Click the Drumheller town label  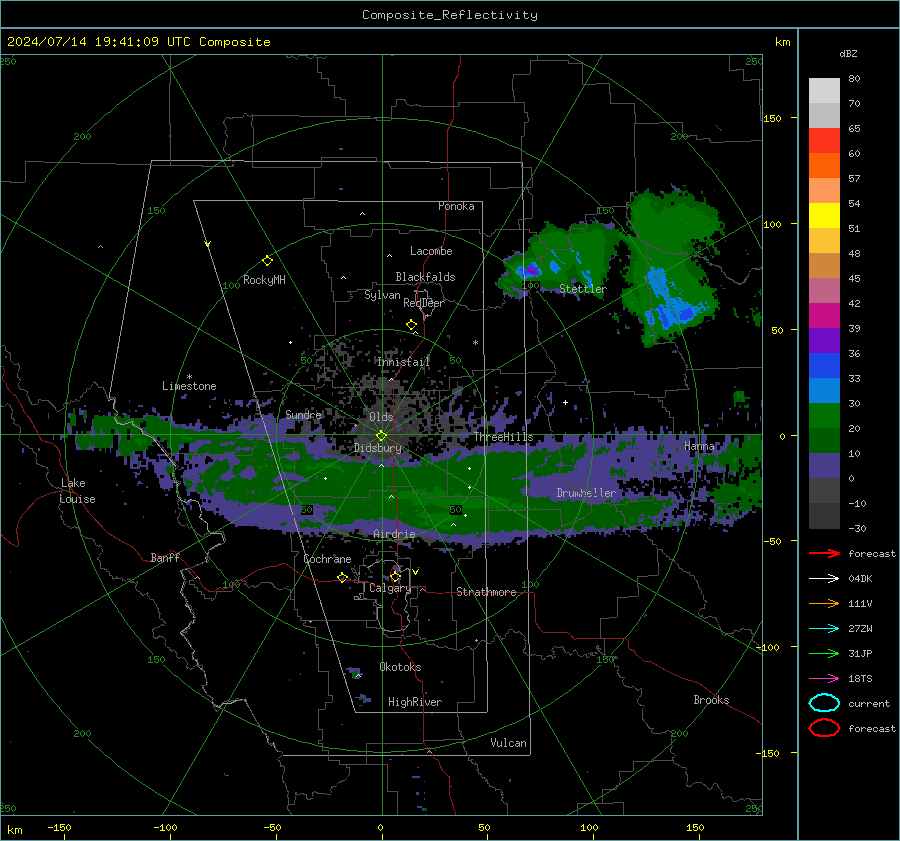[586, 493]
